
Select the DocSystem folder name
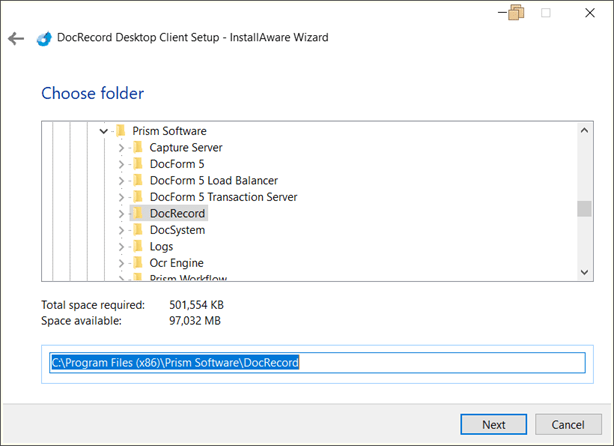pos(177,230)
